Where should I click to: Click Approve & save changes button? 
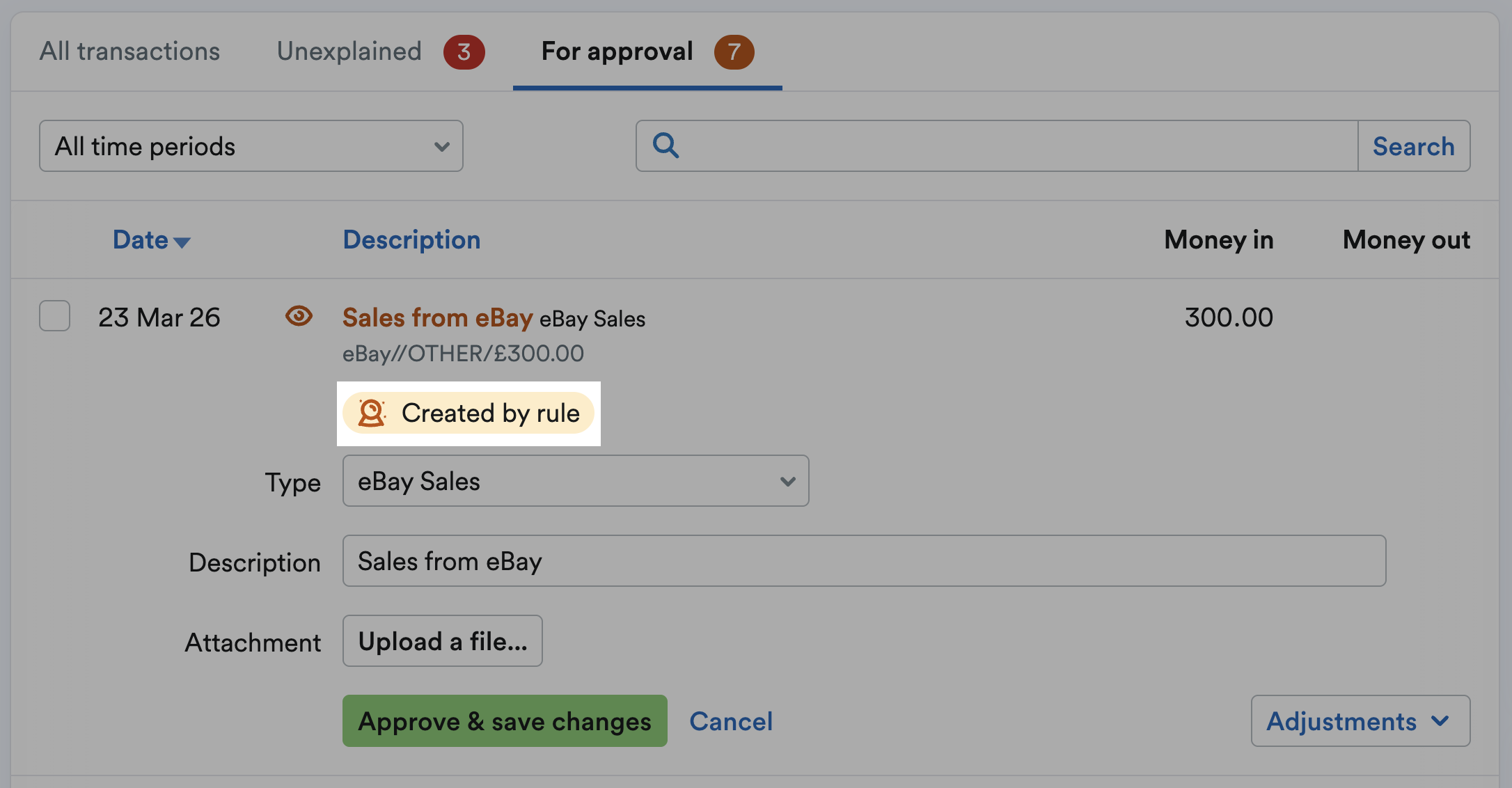click(505, 721)
